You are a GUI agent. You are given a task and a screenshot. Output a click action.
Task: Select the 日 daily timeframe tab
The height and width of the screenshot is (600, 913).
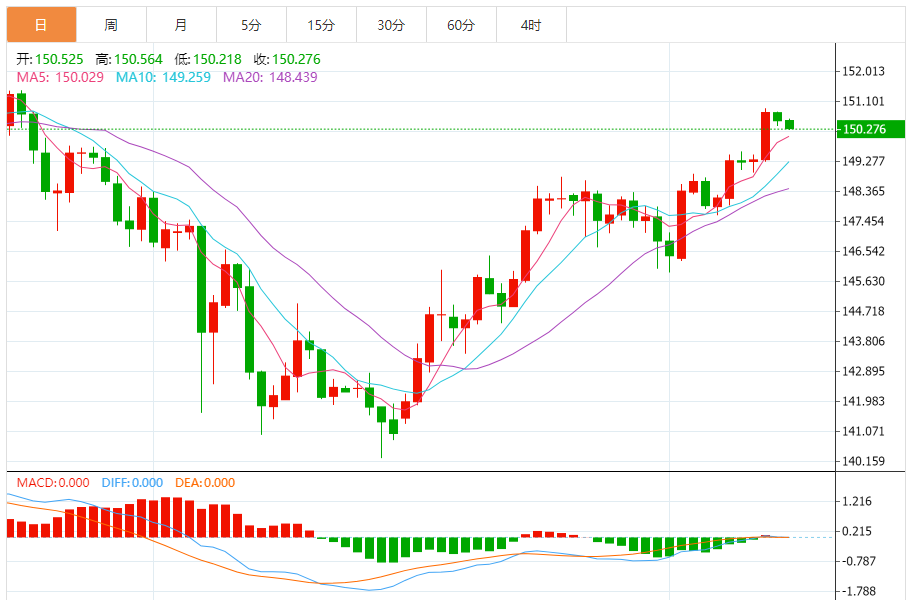click(x=41, y=24)
